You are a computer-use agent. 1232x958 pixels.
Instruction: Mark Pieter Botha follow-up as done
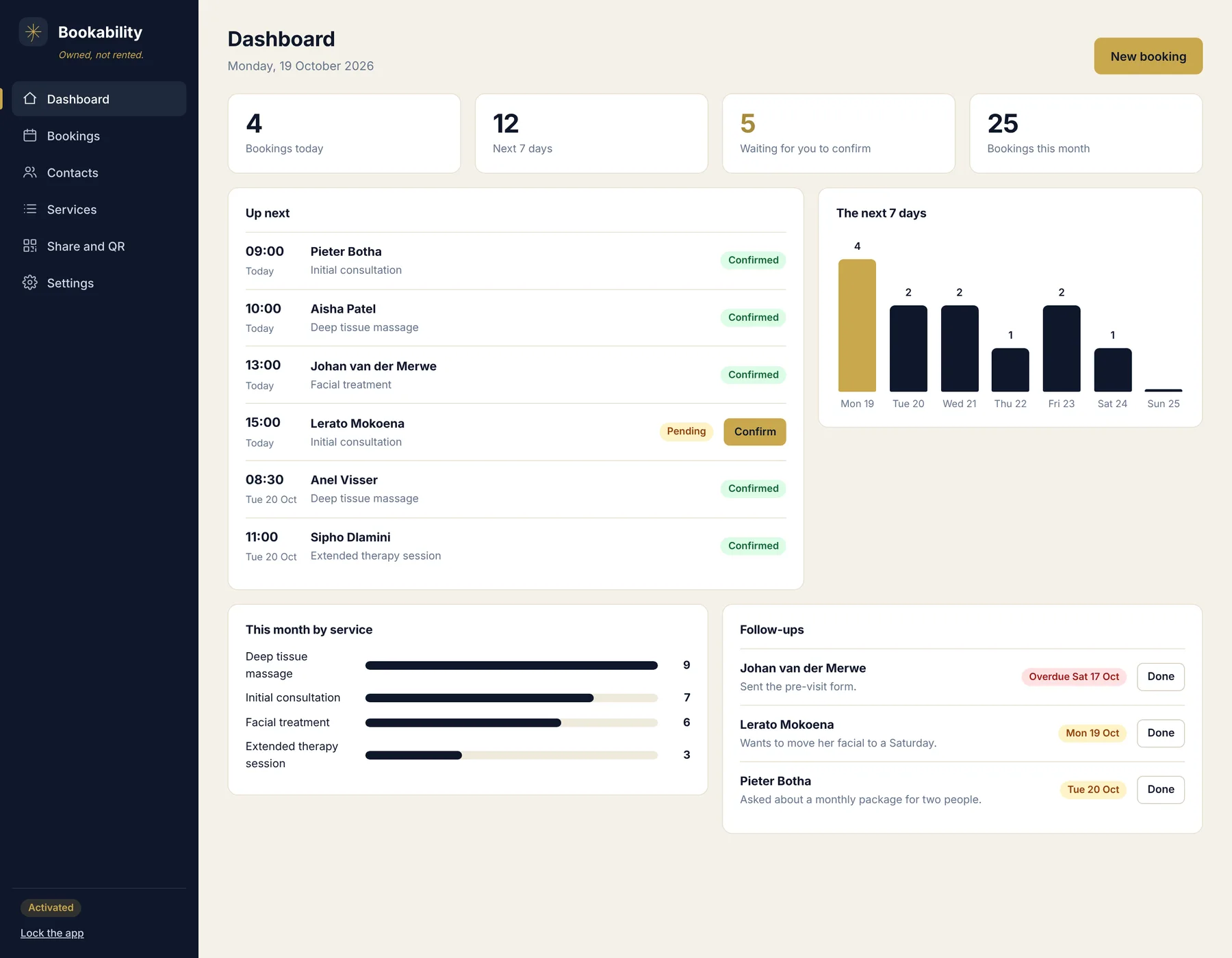click(1161, 790)
